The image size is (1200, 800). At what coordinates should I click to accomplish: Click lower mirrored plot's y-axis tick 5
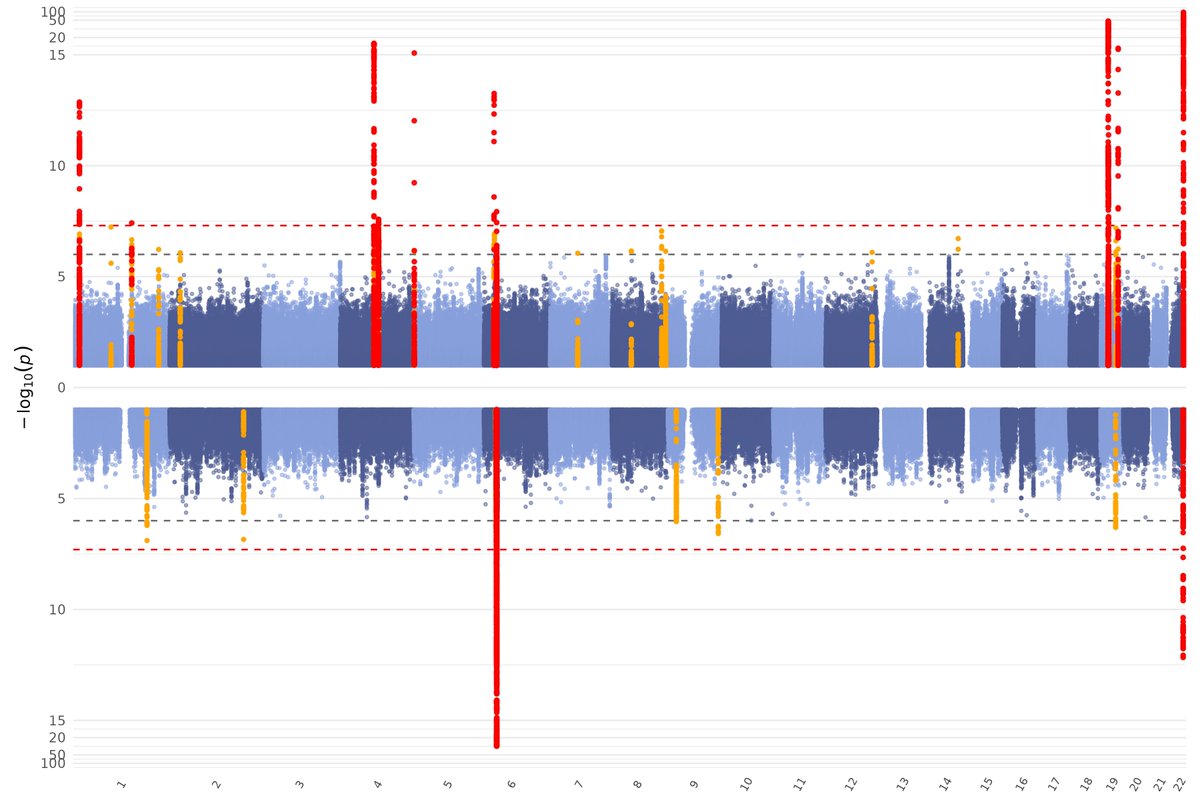pyautogui.click(x=61, y=499)
